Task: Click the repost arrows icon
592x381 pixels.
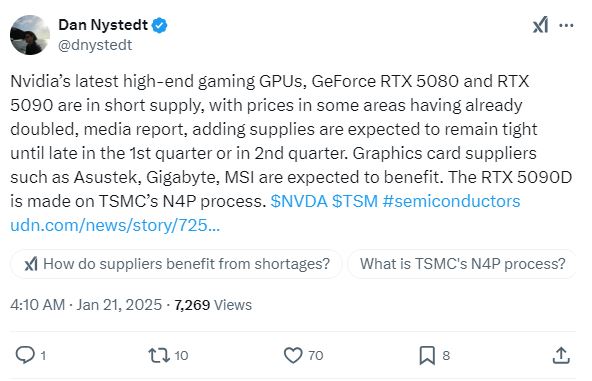Action: point(159,355)
